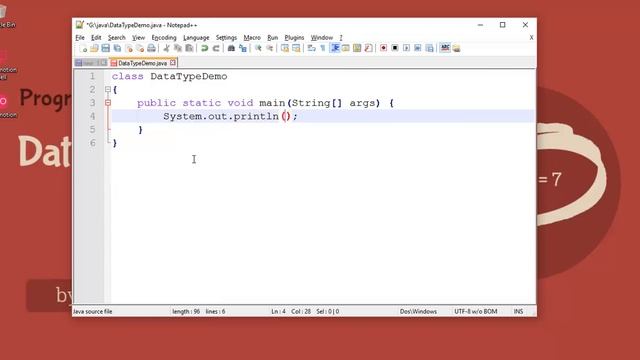
Task: Open Find with the binoculars icon
Action: [x=231, y=48]
